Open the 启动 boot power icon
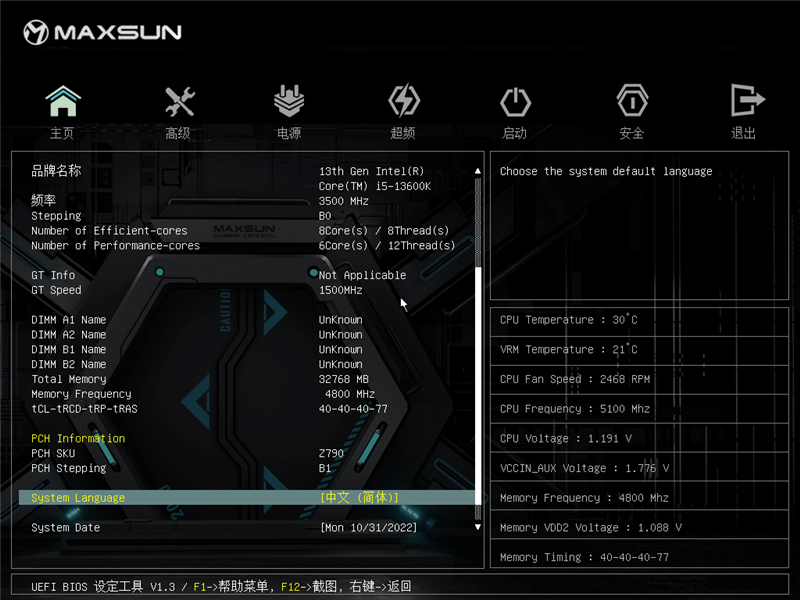Viewport: 800px width, 600px height. [515, 102]
